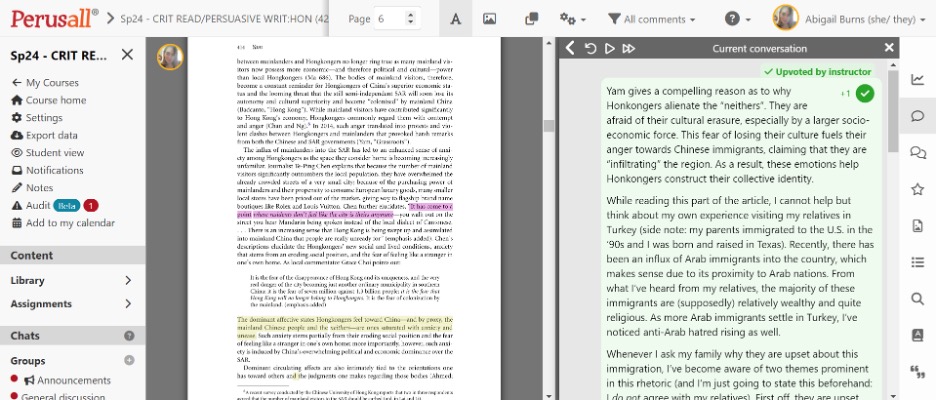Select the figure annotation tool
Viewport: 936px width, 400px height.
489,19
